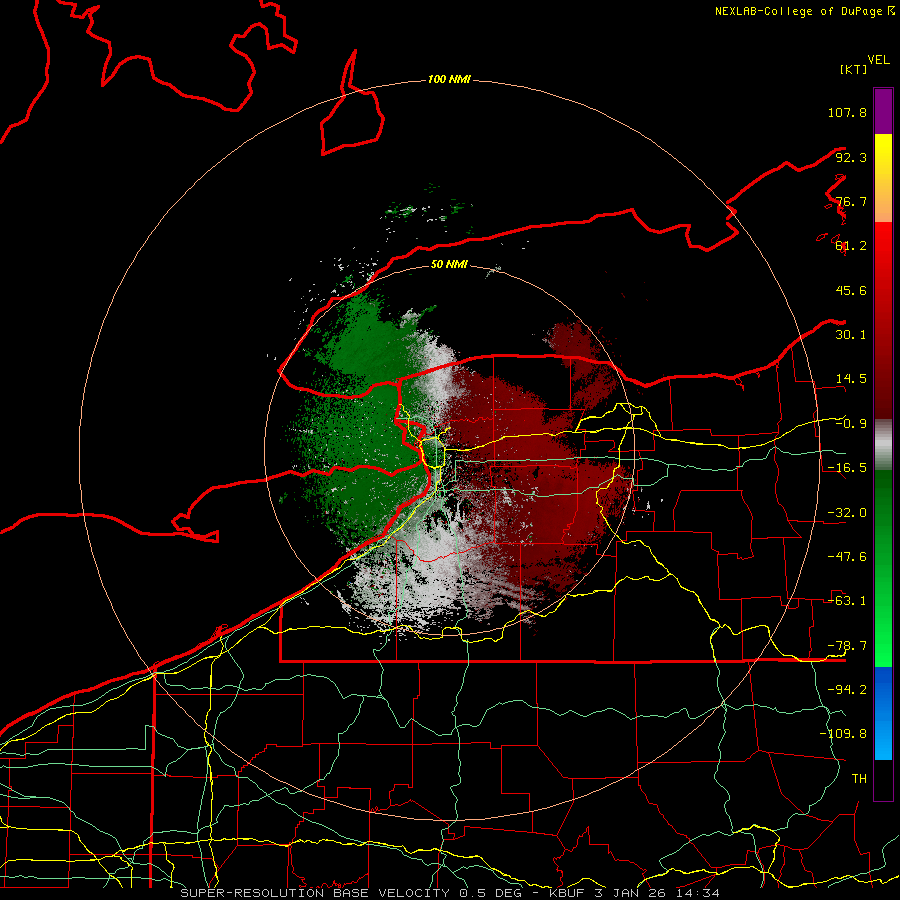Click the gray near-zero segment of color bar
The width and height of the screenshot is (900, 900).
tap(883, 445)
